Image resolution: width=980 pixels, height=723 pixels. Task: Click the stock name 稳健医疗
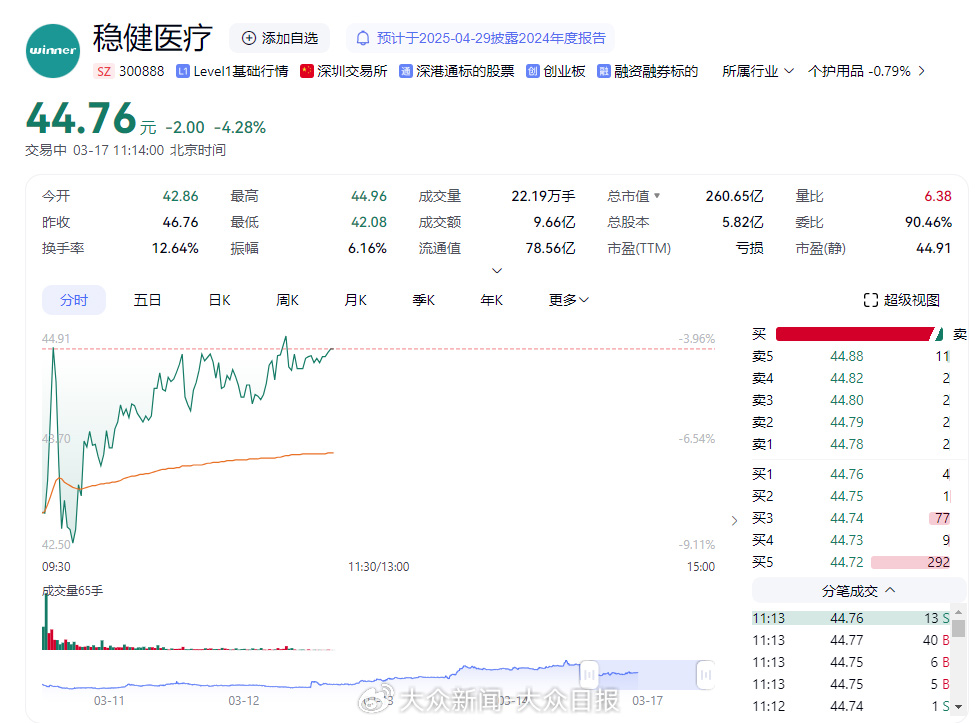[x=153, y=38]
